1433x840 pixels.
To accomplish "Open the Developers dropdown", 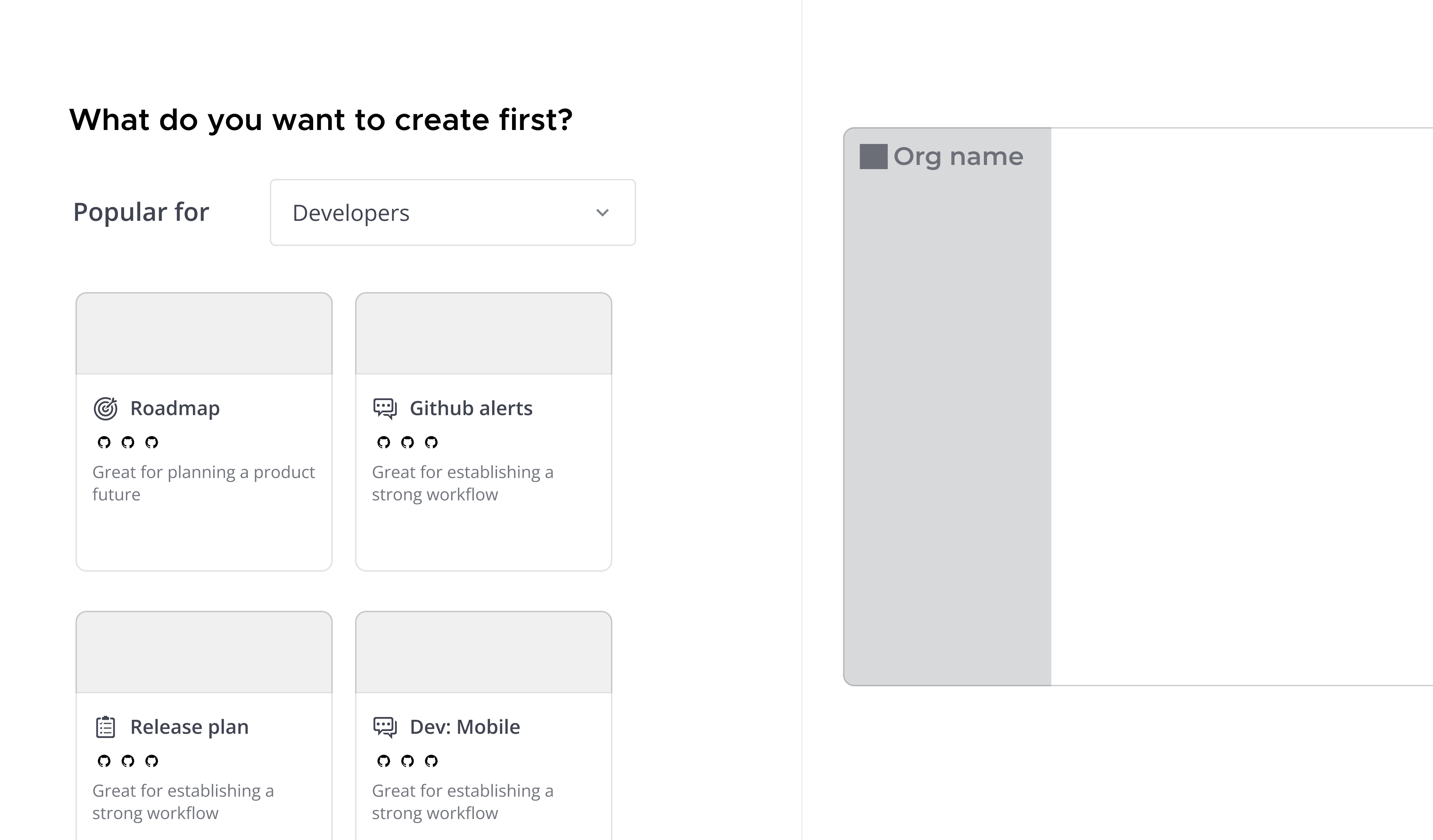I will tap(452, 212).
